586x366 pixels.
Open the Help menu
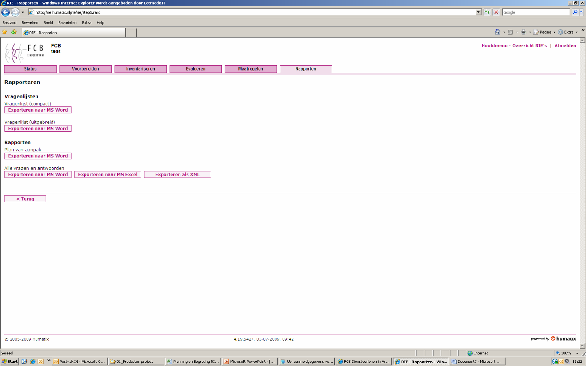tap(100, 22)
